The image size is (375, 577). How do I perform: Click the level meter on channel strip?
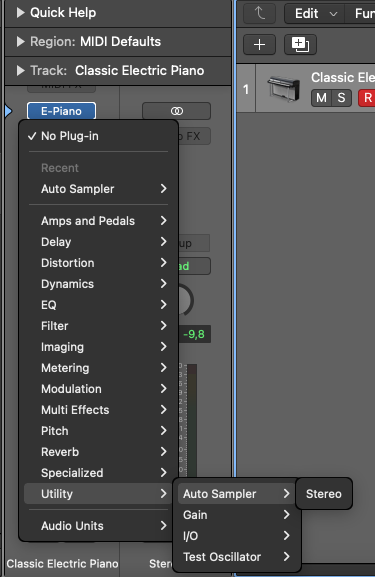[192, 420]
